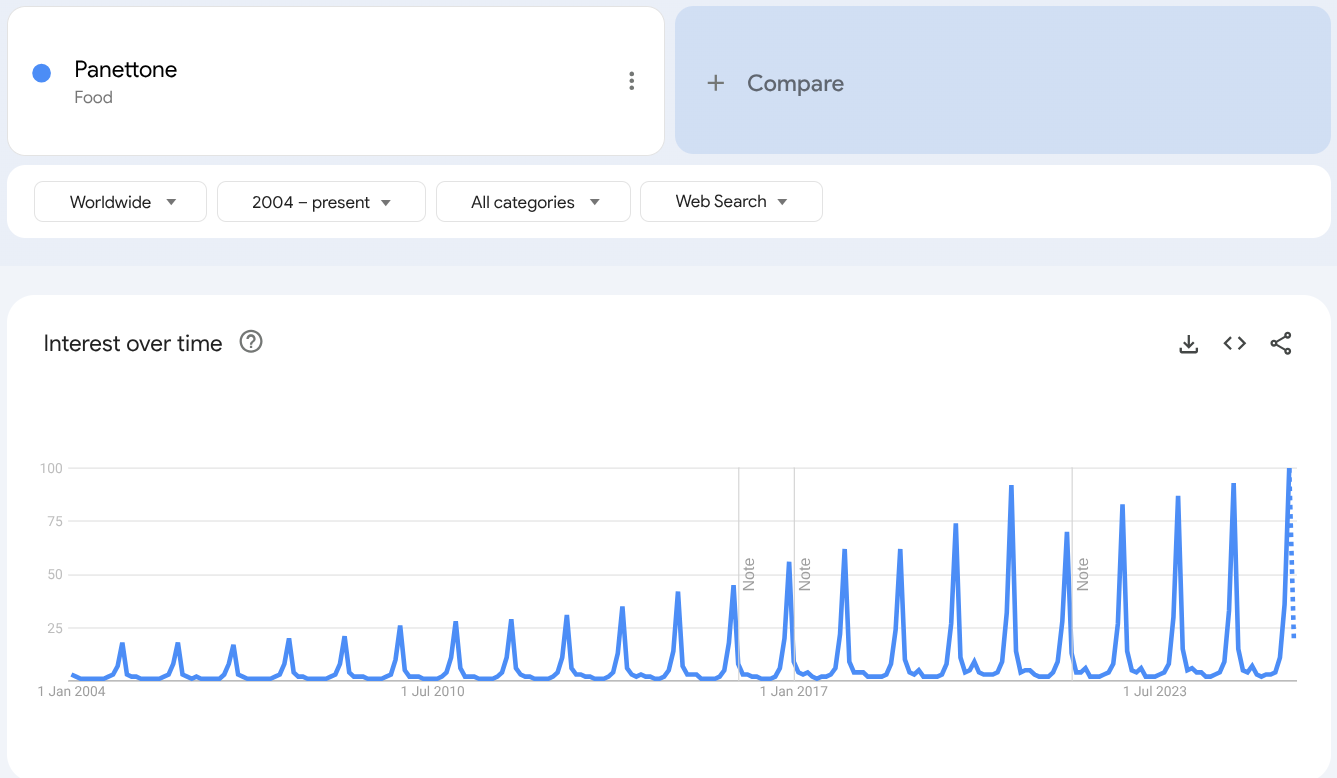Click the plus icon in Compare
The width and height of the screenshot is (1337, 778).
pos(715,83)
